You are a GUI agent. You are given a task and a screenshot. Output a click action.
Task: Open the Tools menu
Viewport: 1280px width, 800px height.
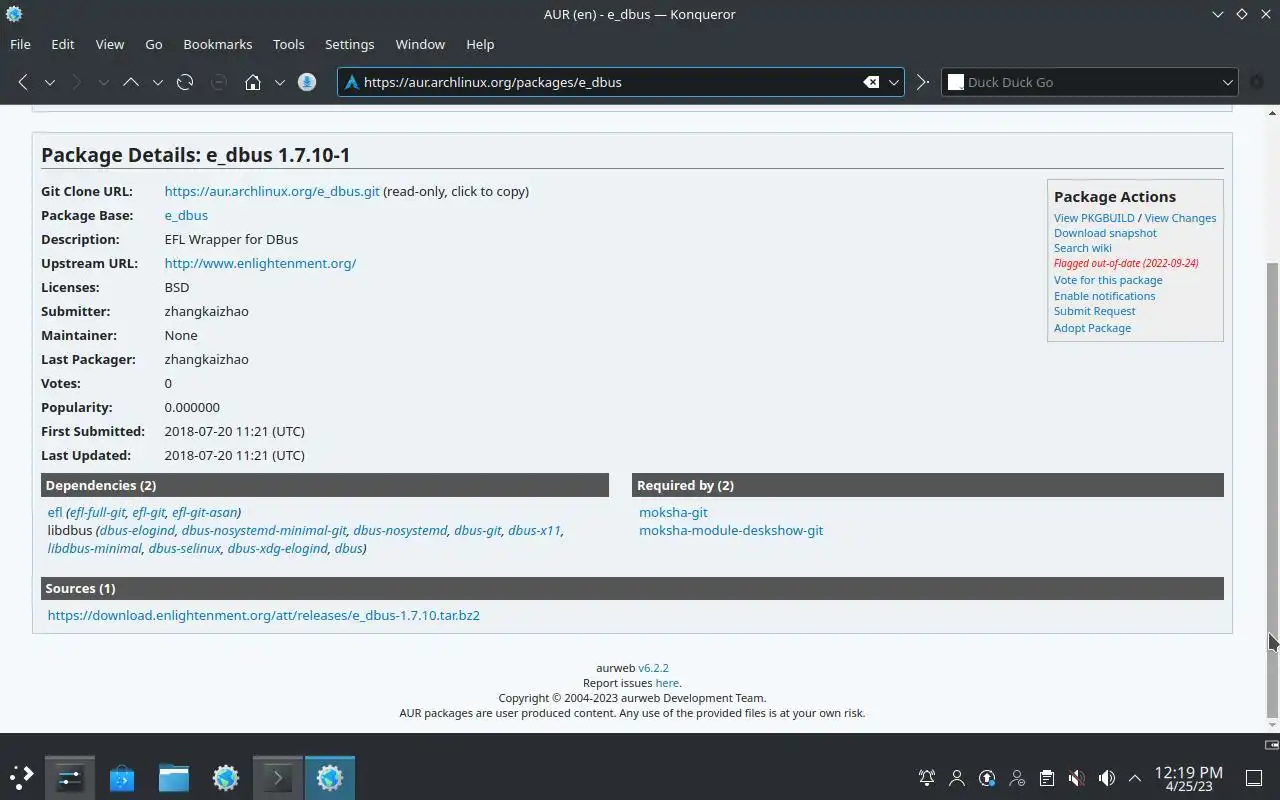tap(289, 44)
